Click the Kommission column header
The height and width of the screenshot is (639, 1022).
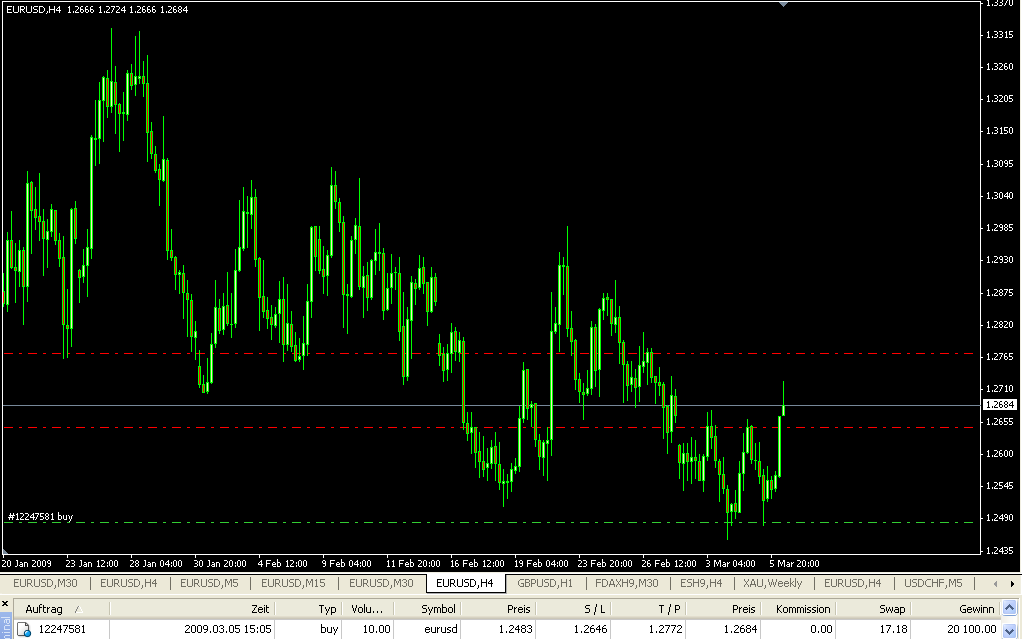tap(798, 609)
